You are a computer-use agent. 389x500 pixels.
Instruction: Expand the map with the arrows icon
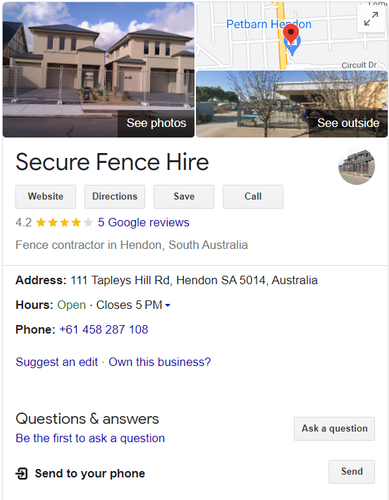tap(371, 19)
